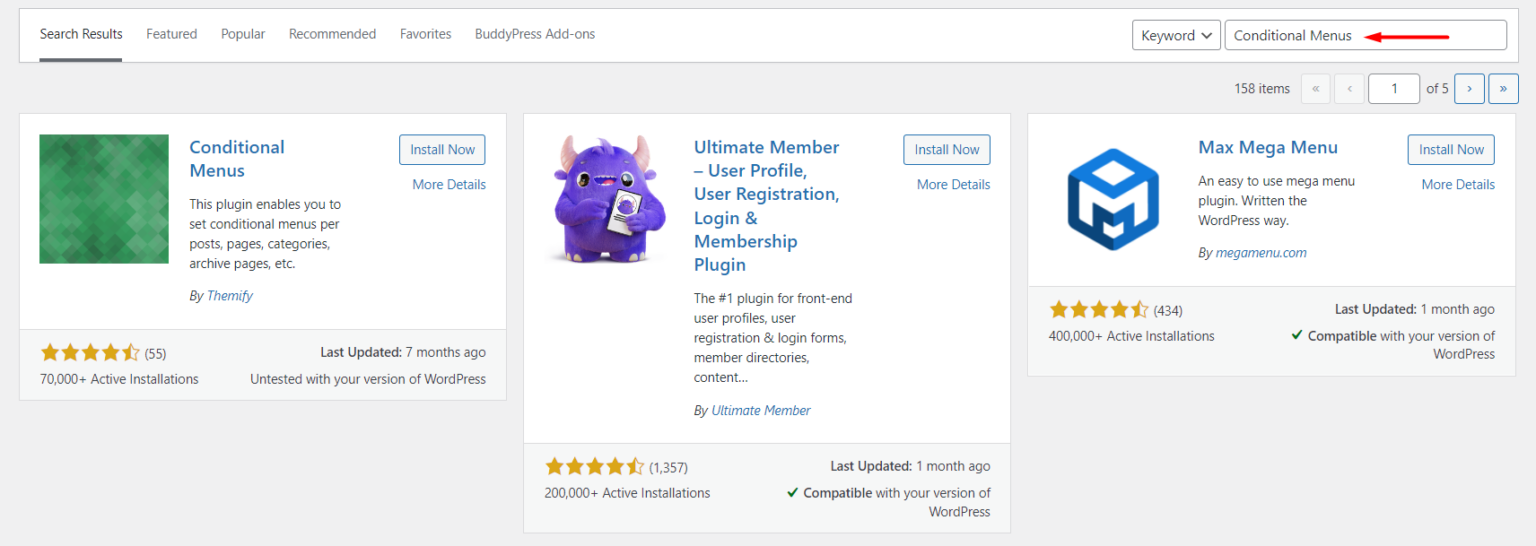Open the Favorites tab
Image resolution: width=1536 pixels, height=546 pixels.
[x=425, y=34]
